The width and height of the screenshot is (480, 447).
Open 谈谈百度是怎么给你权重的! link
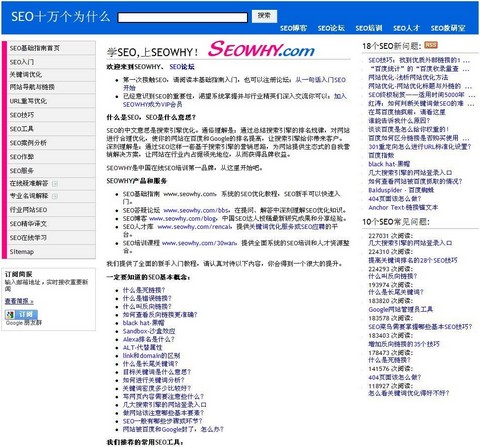408,129
